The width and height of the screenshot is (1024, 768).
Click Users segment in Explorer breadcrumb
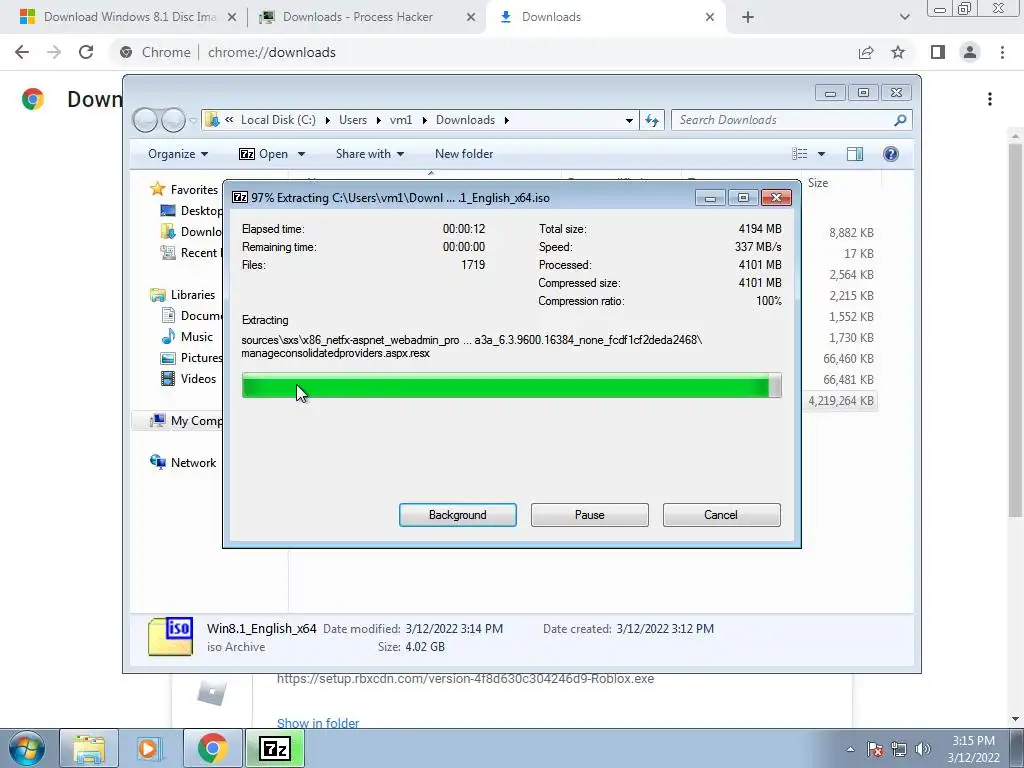353,120
